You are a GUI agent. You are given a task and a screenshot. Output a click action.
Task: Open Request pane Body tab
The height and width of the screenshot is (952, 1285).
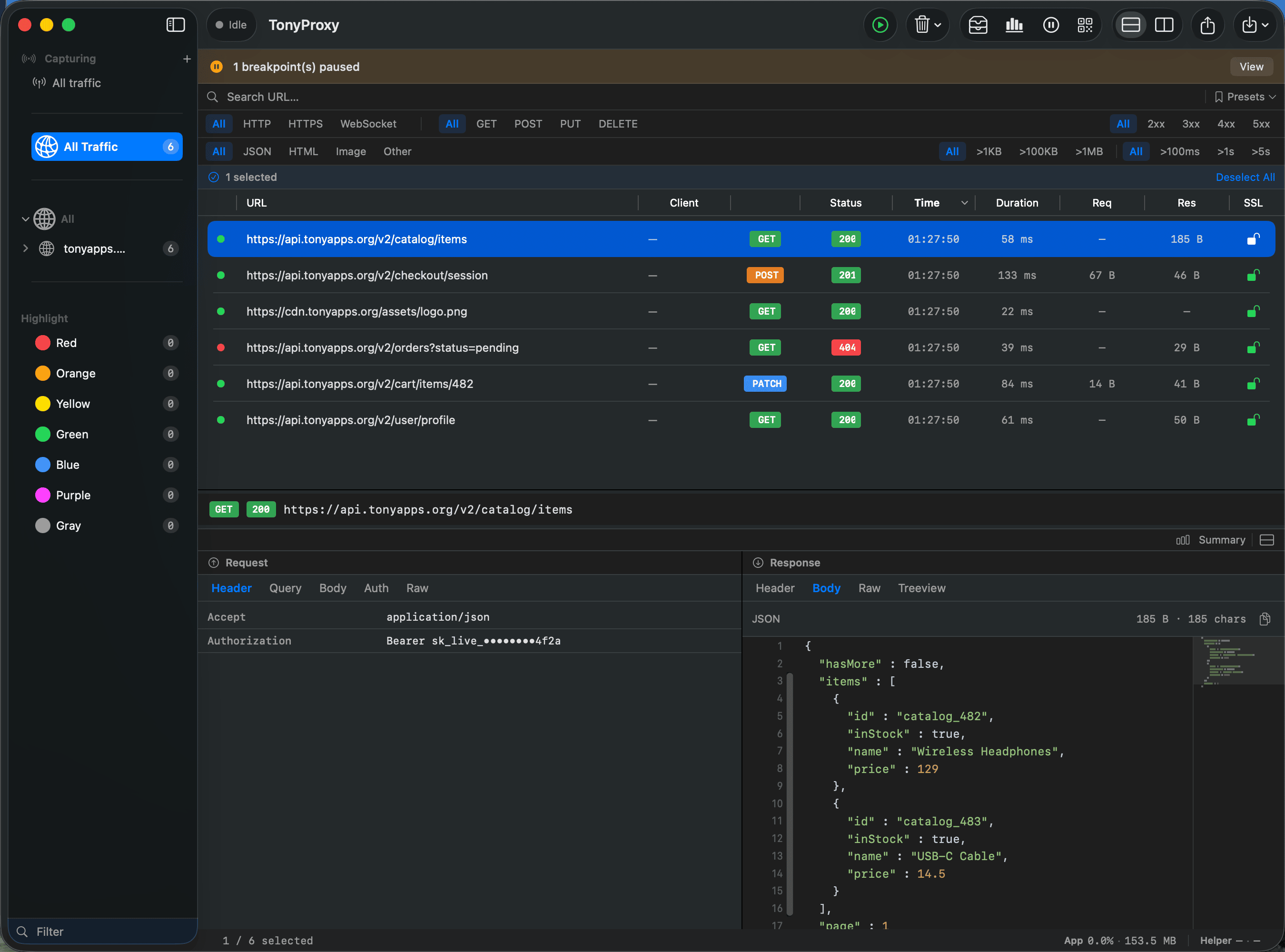click(333, 588)
